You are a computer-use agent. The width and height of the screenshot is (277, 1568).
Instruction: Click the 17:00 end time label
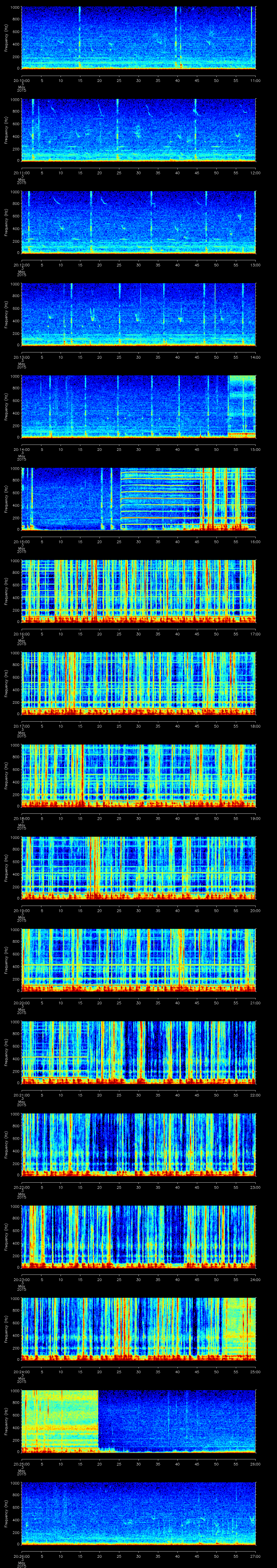pos(255,634)
